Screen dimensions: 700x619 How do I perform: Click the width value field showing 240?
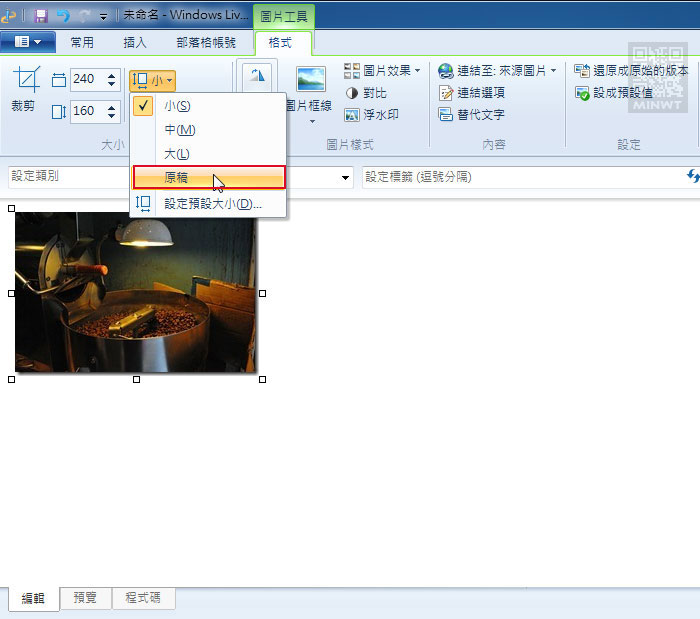coord(88,79)
